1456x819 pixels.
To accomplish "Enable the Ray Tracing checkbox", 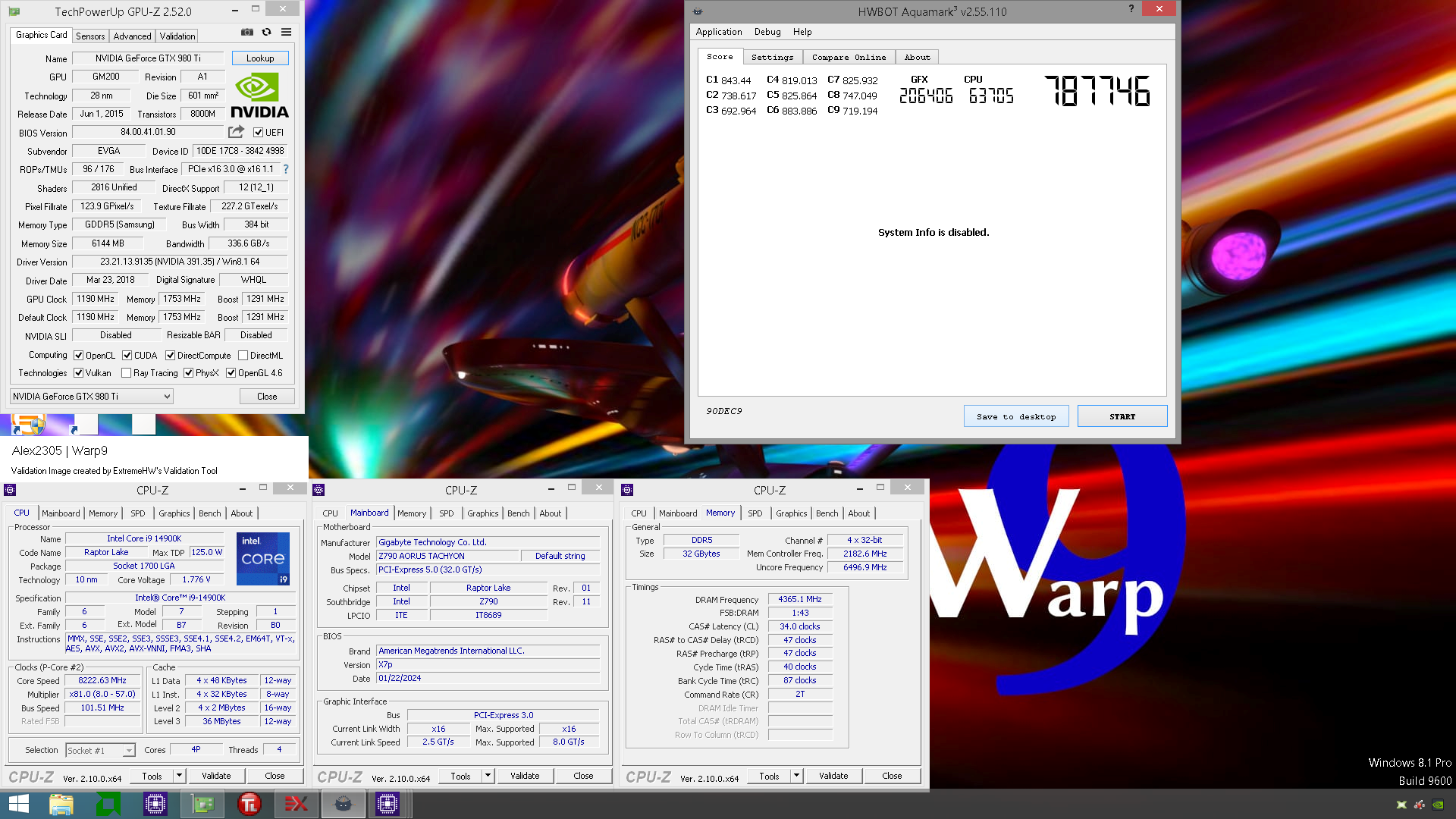I will click(x=126, y=373).
